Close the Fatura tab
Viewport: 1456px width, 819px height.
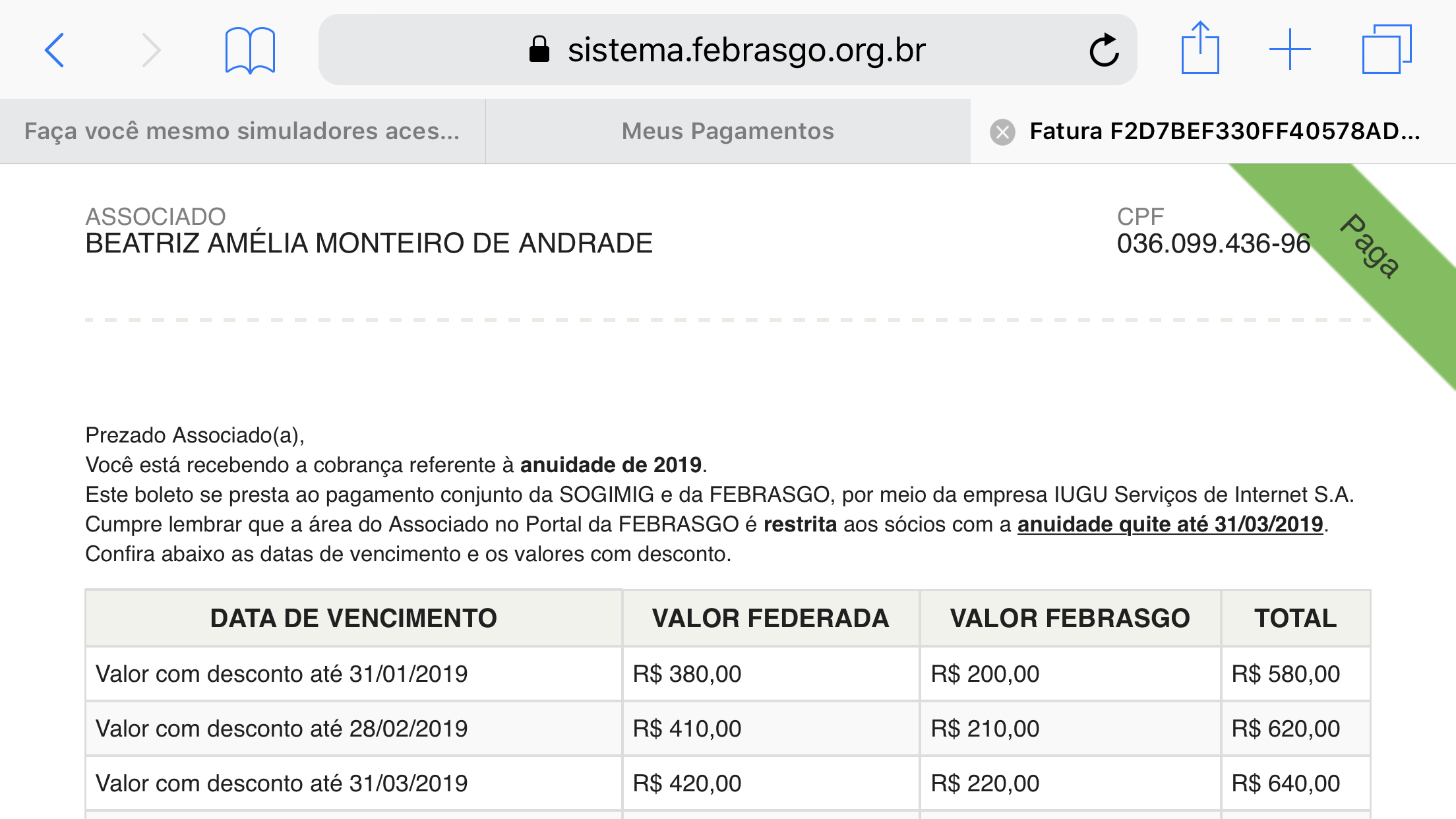(1002, 132)
